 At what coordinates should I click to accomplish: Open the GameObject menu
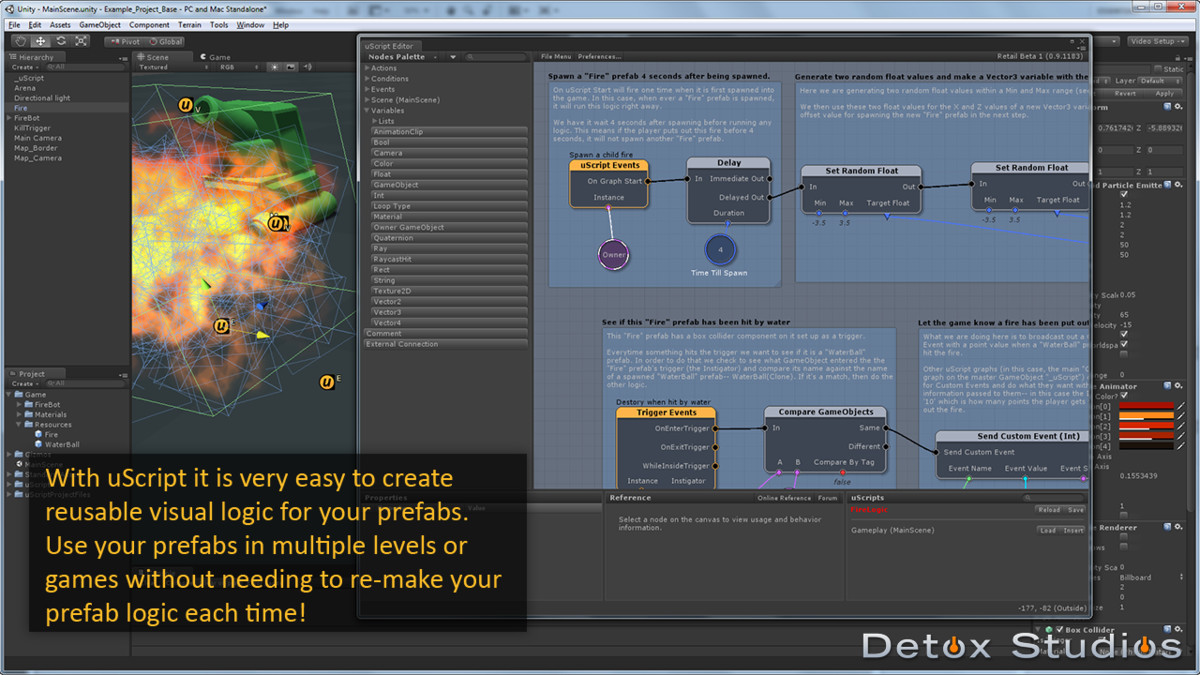(98, 25)
